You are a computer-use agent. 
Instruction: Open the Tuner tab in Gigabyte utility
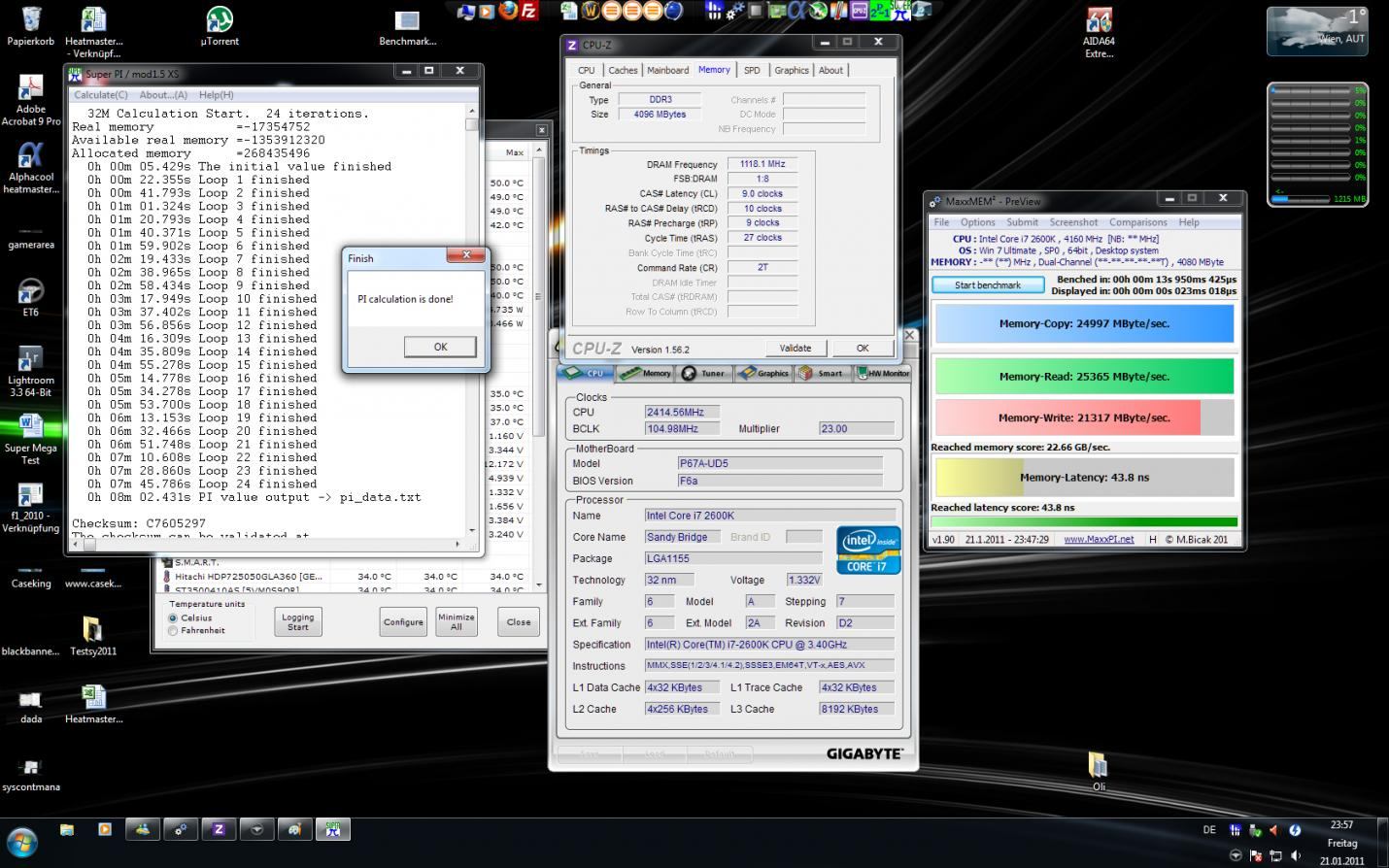[x=704, y=373]
